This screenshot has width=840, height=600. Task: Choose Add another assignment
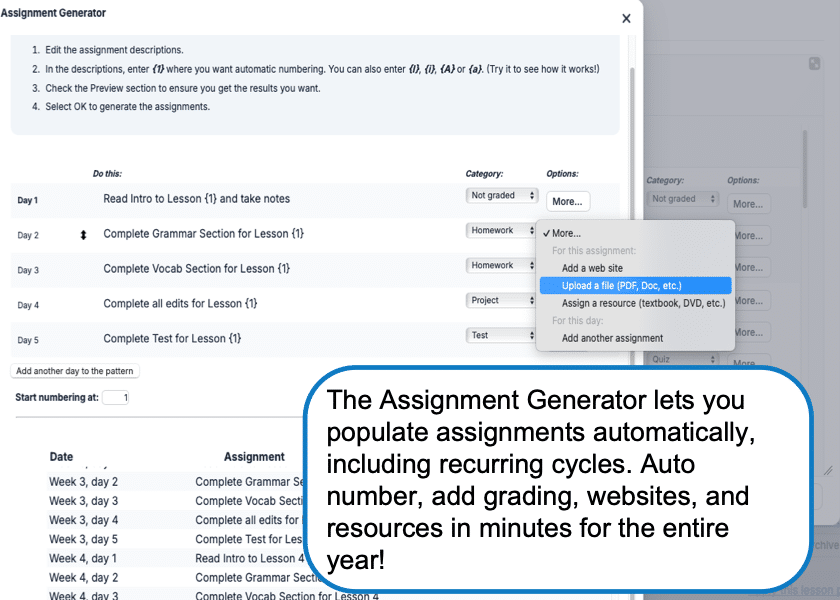coord(635,338)
